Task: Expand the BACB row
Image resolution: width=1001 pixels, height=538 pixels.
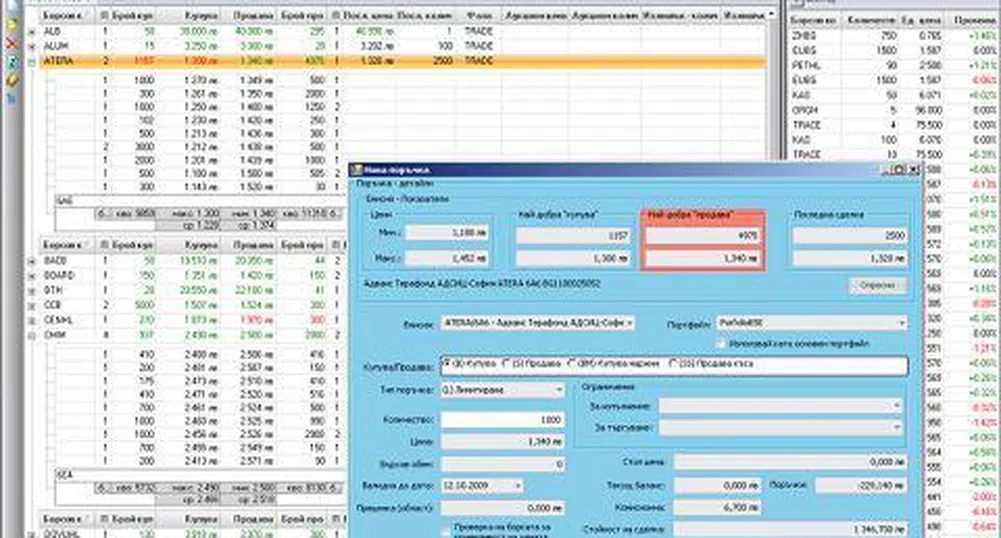Action: coord(31,261)
